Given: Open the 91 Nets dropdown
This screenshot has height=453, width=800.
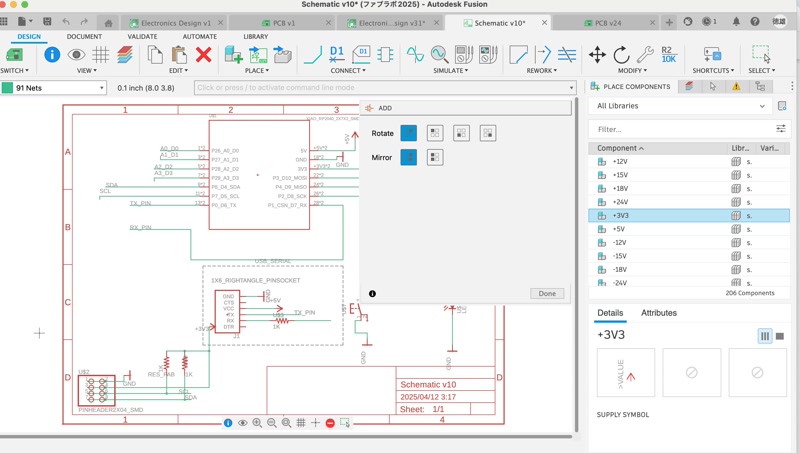Looking at the screenshot, I should click(54, 88).
